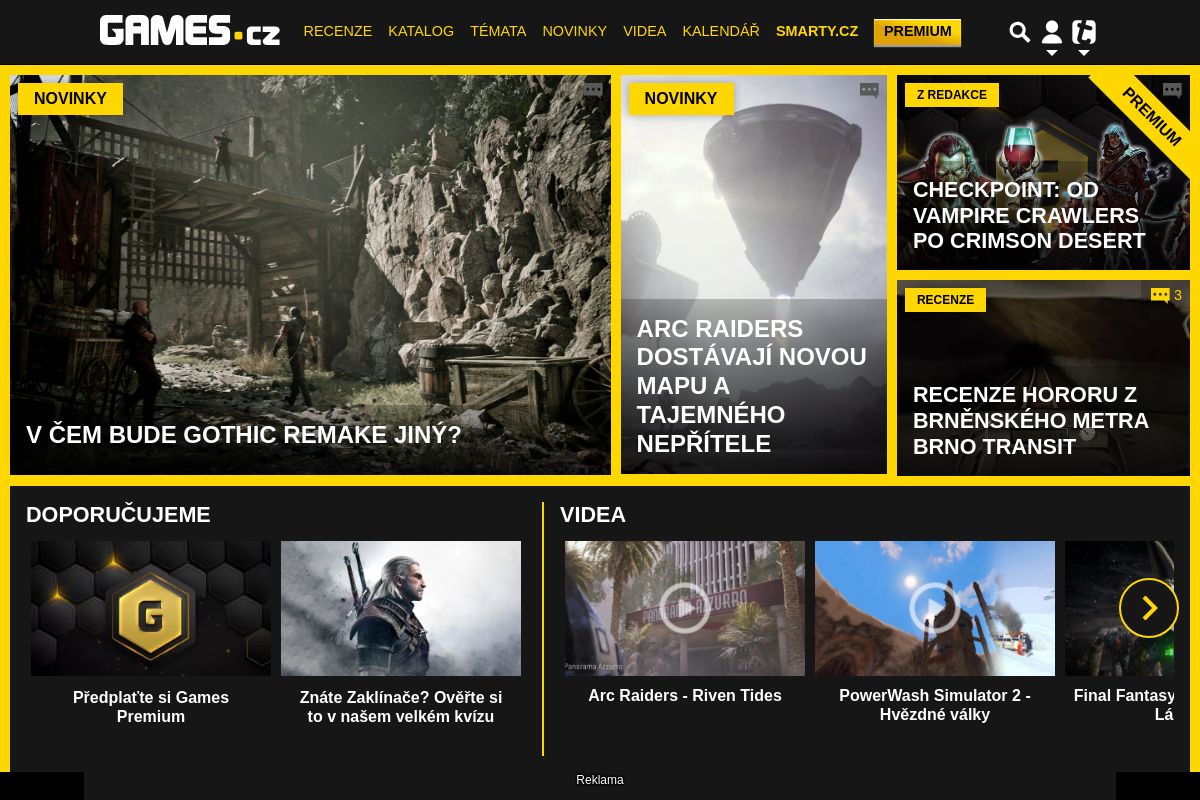Click the user account icon

pos(1051,32)
